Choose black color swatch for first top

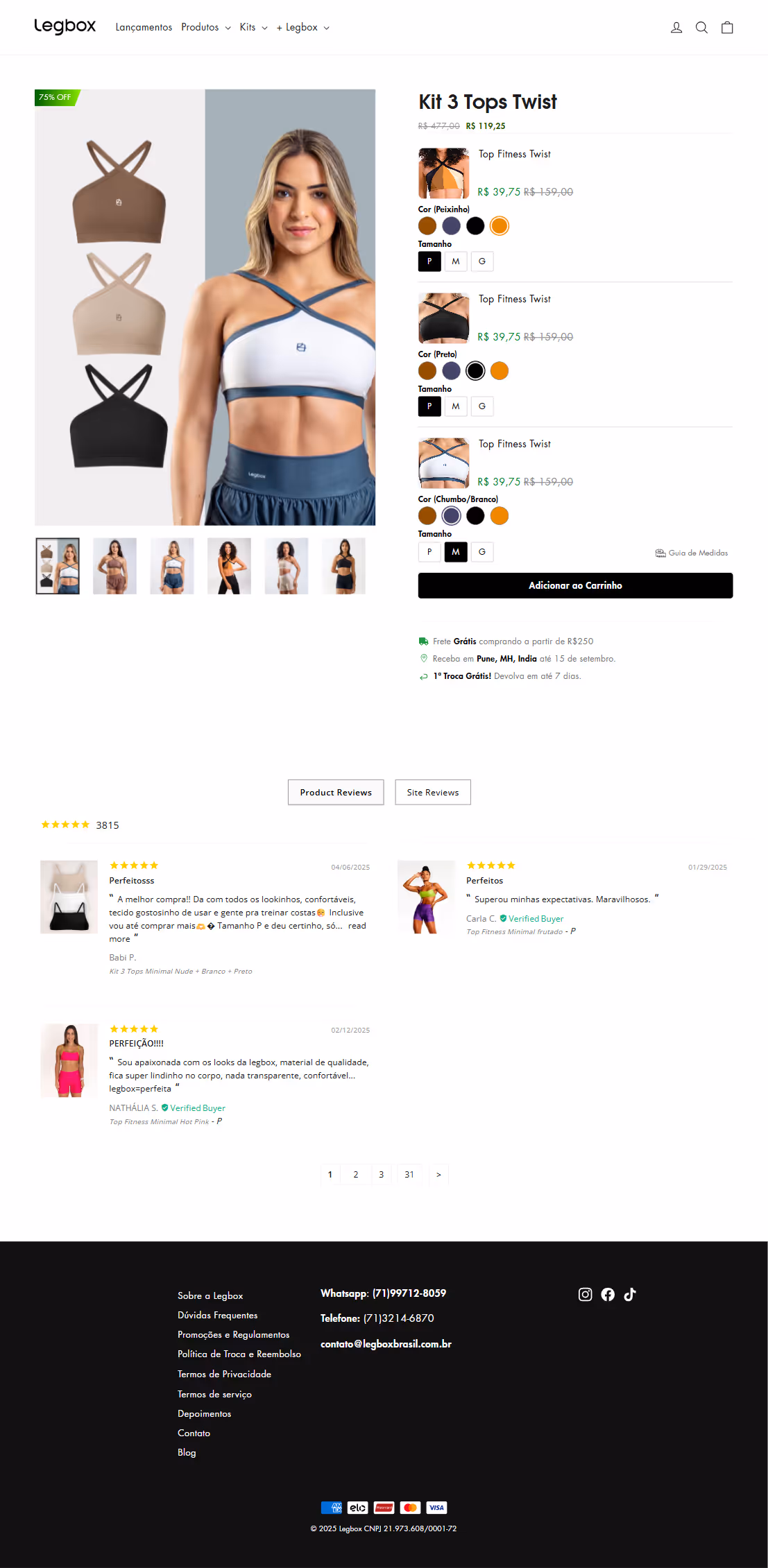click(x=475, y=226)
